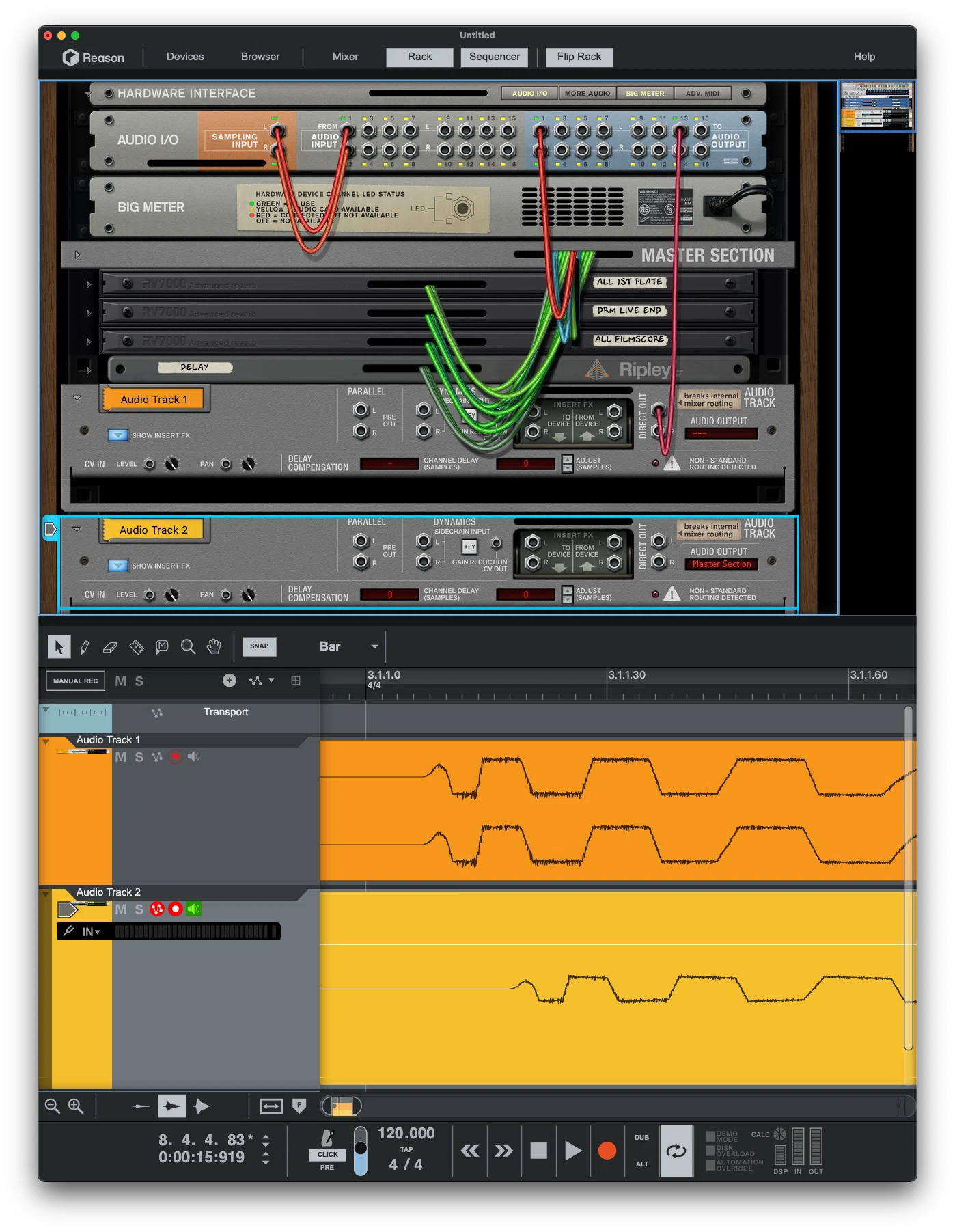Start playback with the Play button
This screenshot has width=955, height=1232.
[573, 1151]
